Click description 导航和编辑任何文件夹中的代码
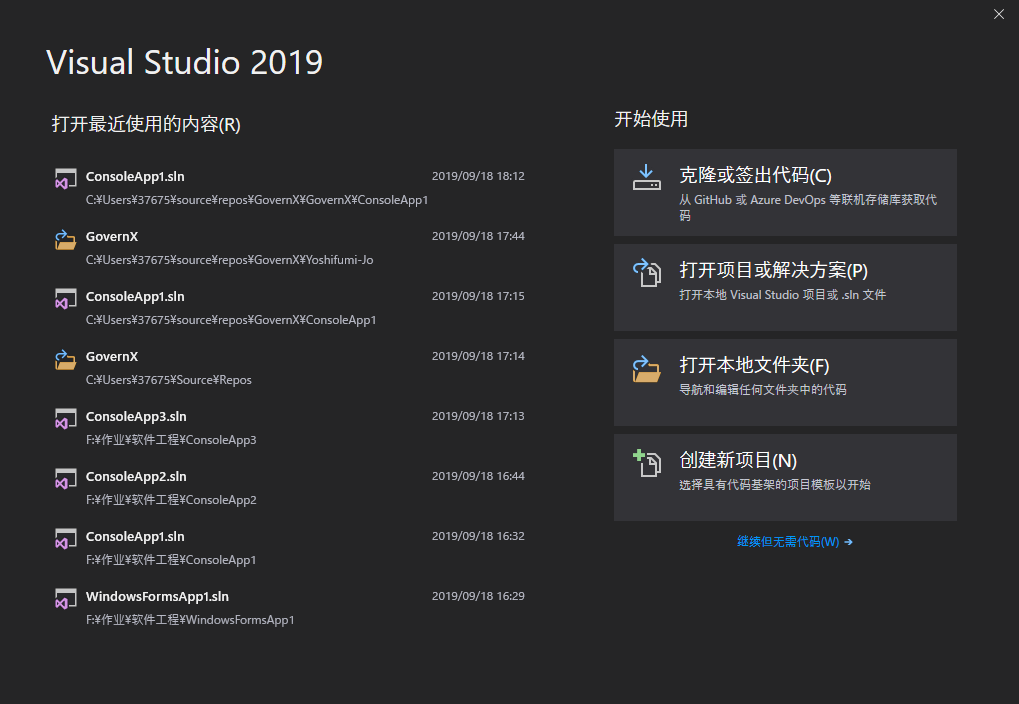The width and height of the screenshot is (1019, 704). [x=763, y=389]
